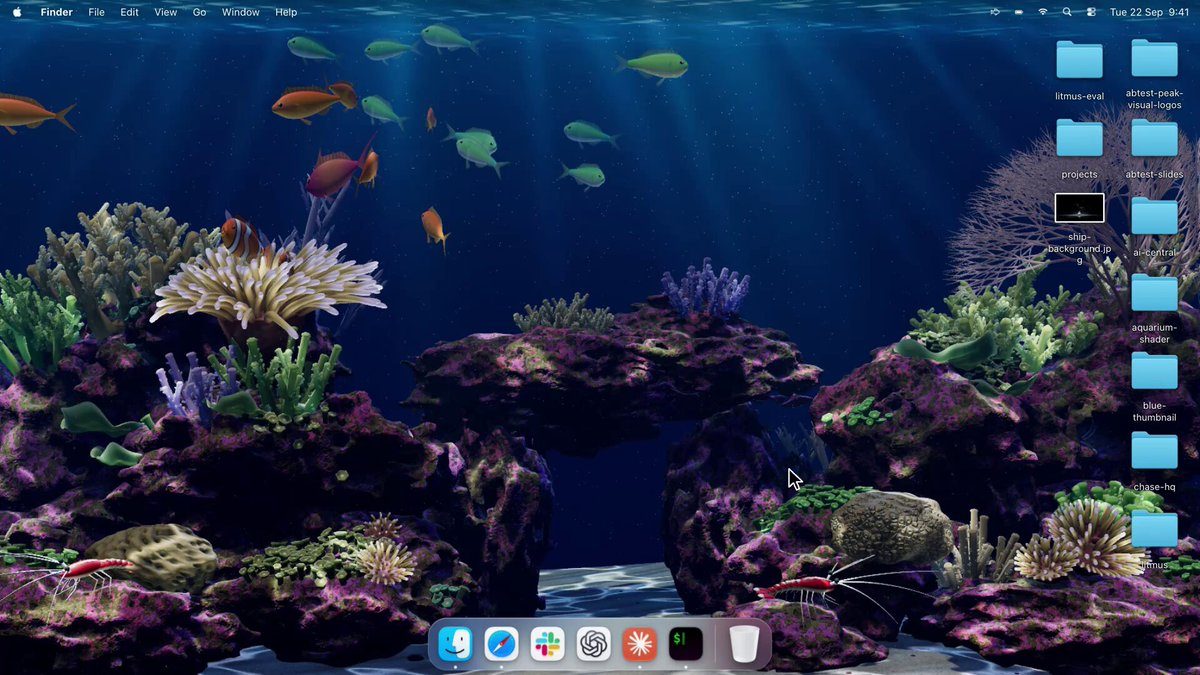Open Slack in the Dock

(547, 644)
